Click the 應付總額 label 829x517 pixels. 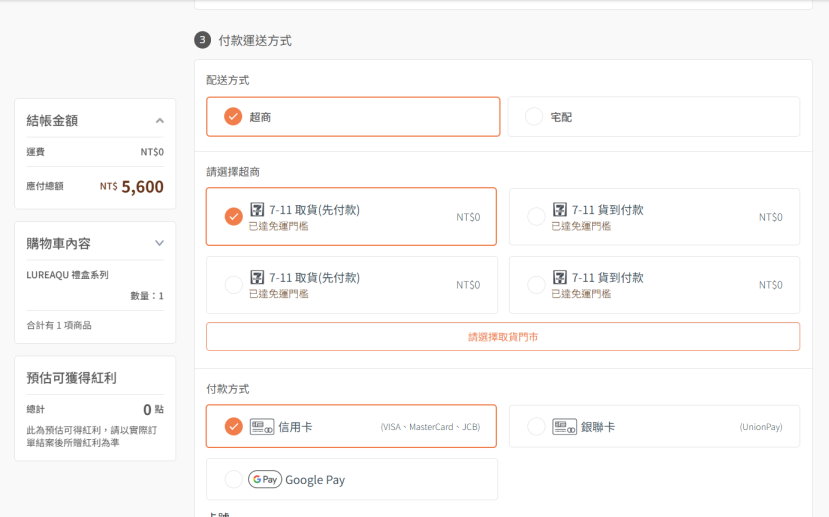click(45, 186)
